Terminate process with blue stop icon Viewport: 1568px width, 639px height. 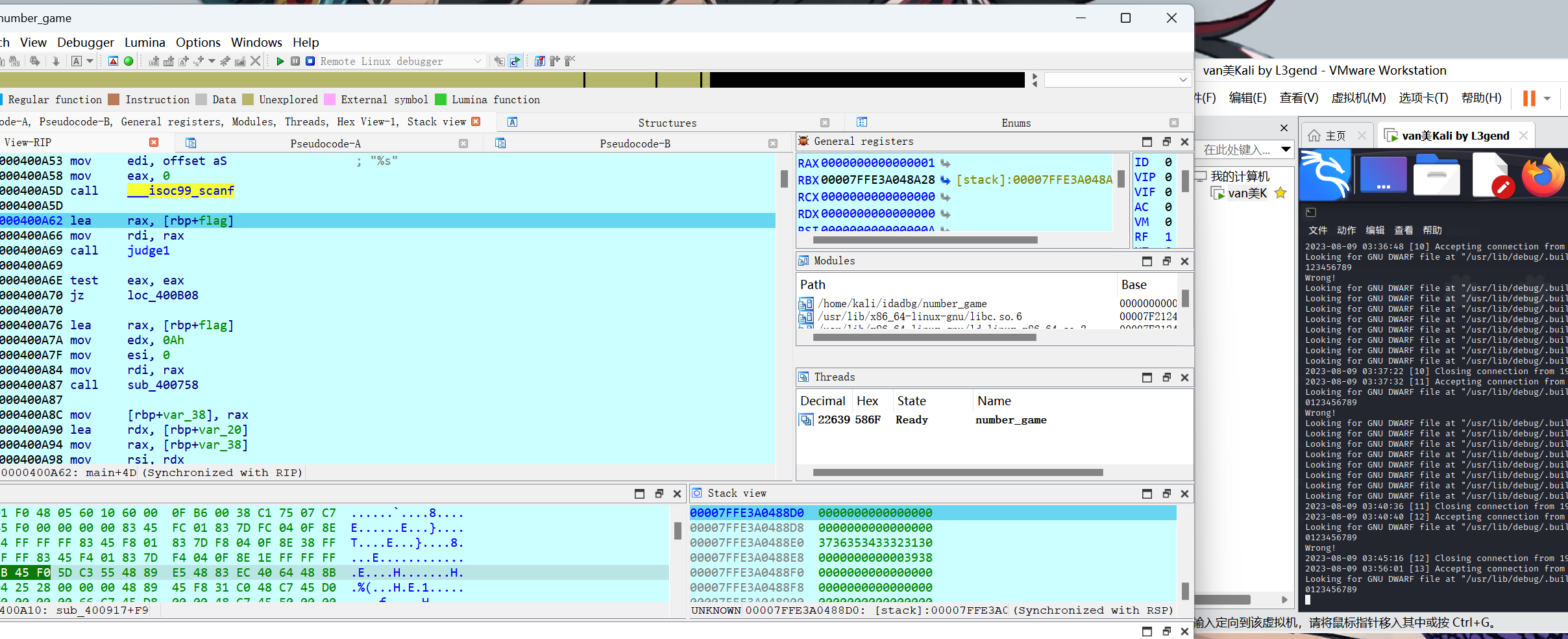310,61
